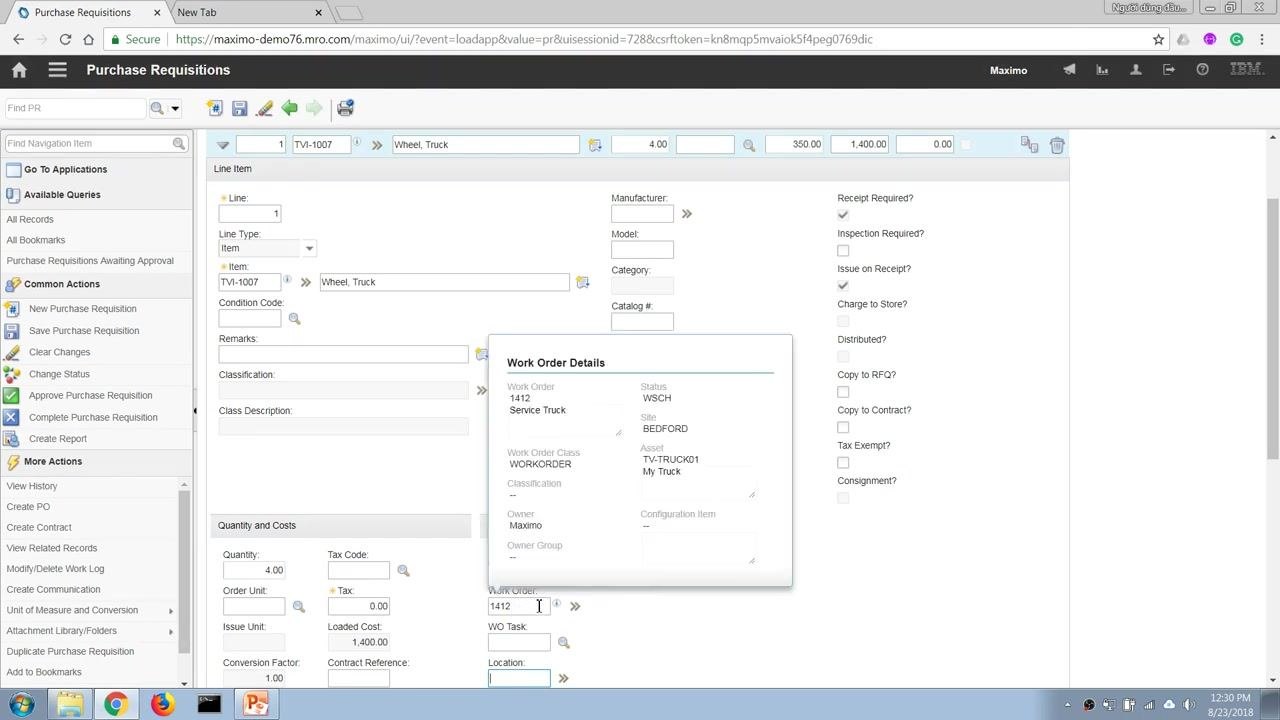Expand Unit of Measure and Conversion submenu

tap(170, 610)
